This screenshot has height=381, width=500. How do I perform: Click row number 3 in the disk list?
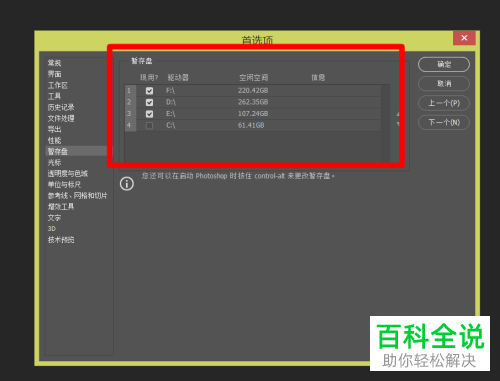pos(130,114)
